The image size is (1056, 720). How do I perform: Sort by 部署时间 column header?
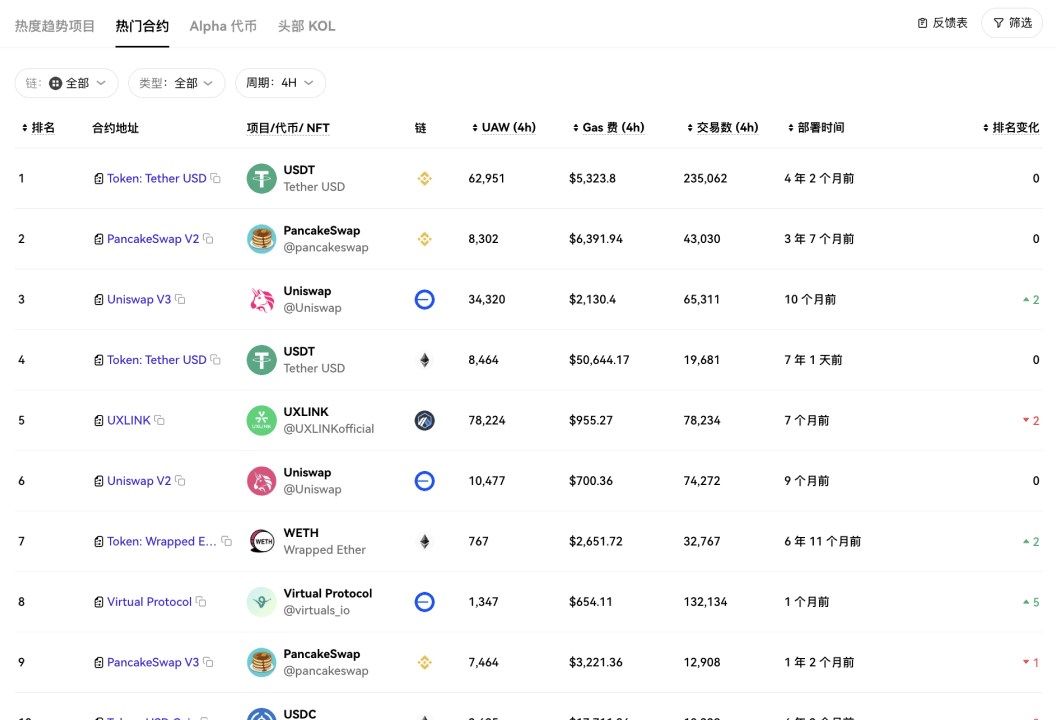[x=815, y=128]
